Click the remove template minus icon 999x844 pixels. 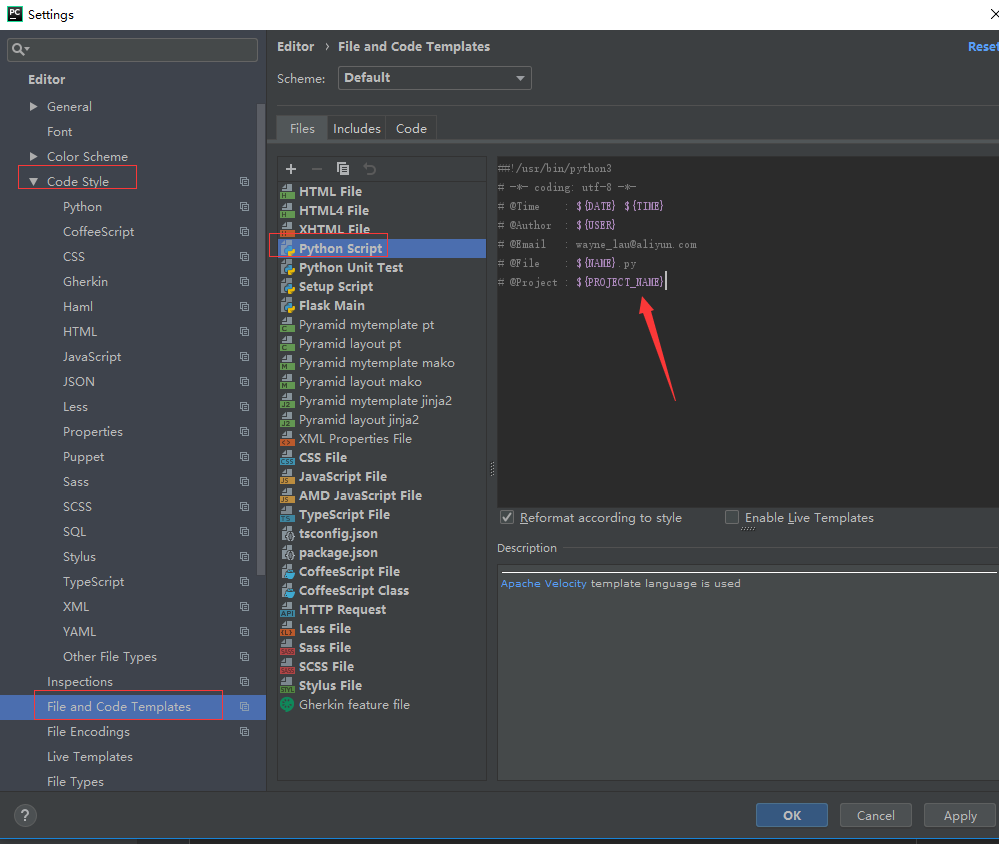point(317,169)
